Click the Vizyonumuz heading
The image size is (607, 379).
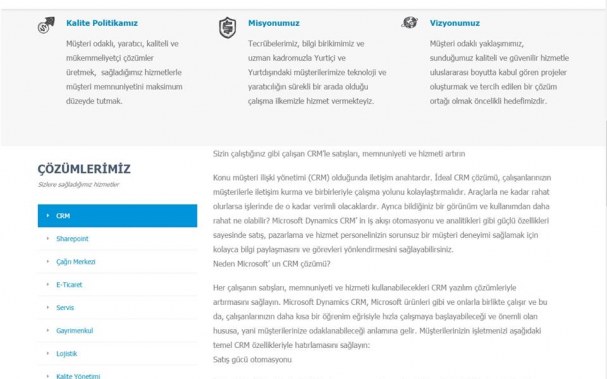tap(454, 23)
